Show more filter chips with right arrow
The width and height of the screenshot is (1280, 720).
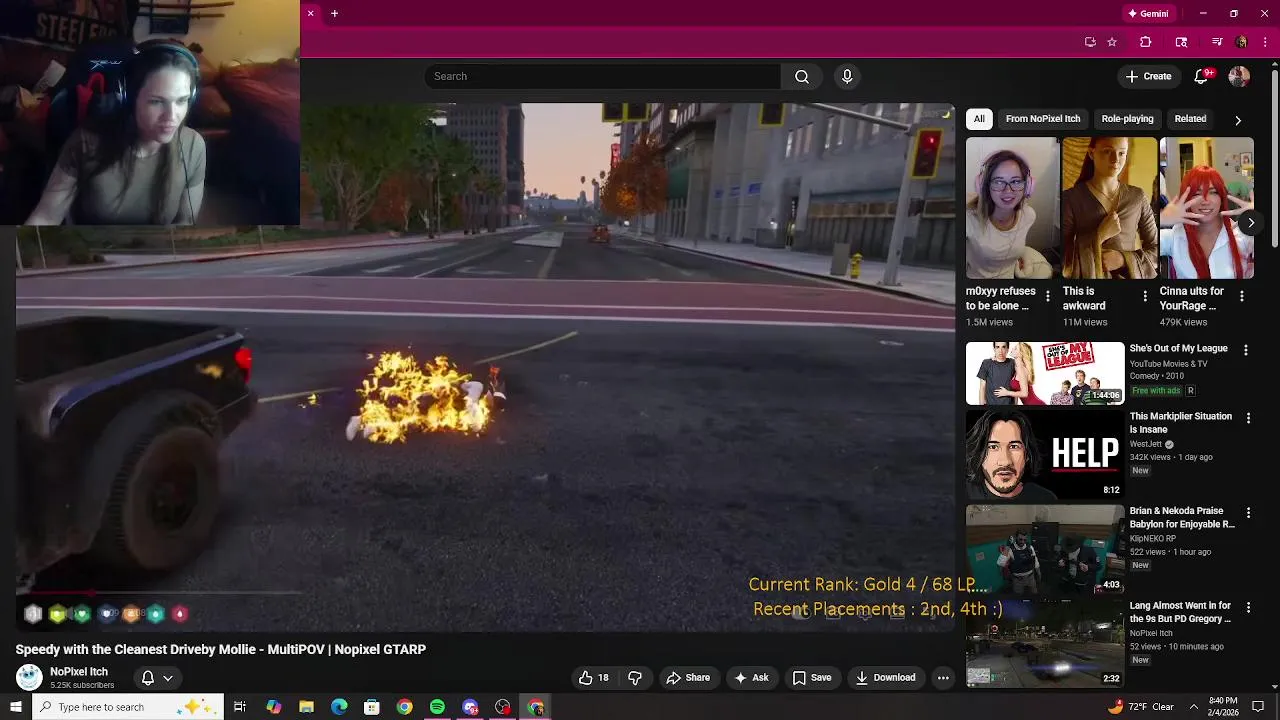1238,120
